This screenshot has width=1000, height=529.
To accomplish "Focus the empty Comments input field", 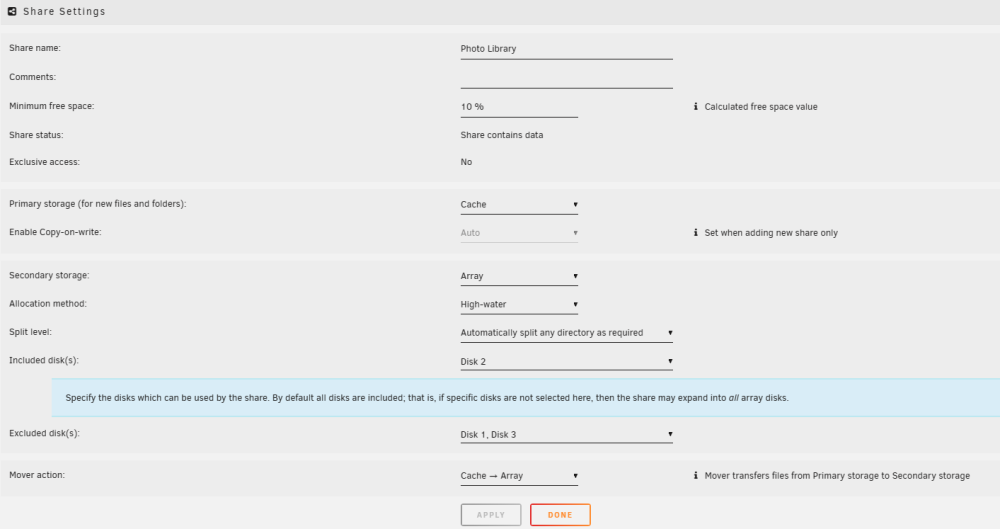I will (x=566, y=78).
